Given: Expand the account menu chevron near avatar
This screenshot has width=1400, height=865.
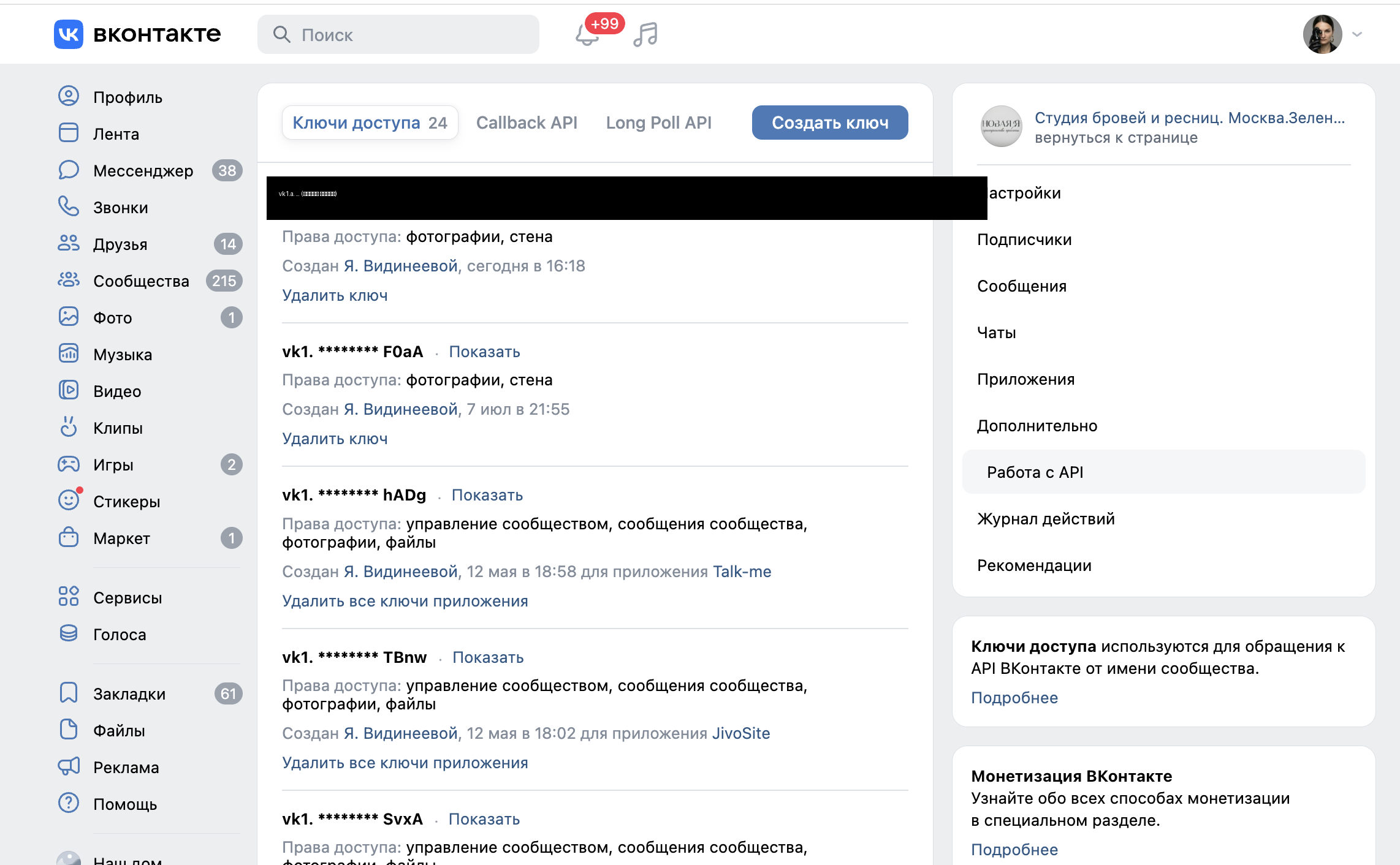Looking at the screenshot, I should 1356,34.
